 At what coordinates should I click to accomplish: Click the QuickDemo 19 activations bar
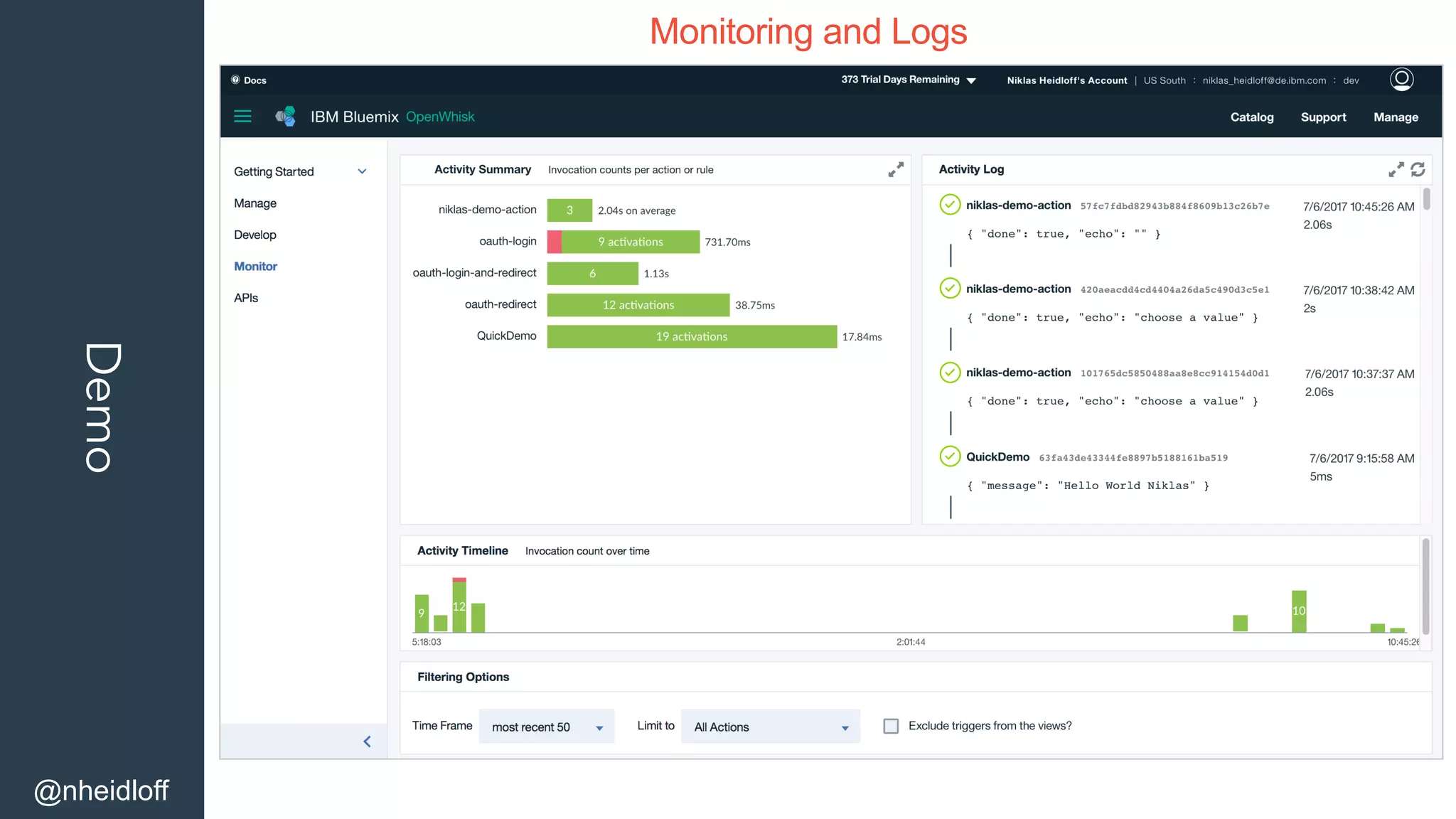[691, 336]
